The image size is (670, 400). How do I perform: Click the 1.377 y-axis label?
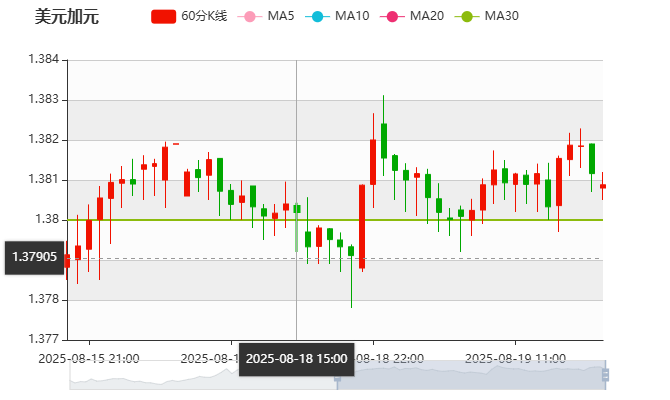pos(44,339)
